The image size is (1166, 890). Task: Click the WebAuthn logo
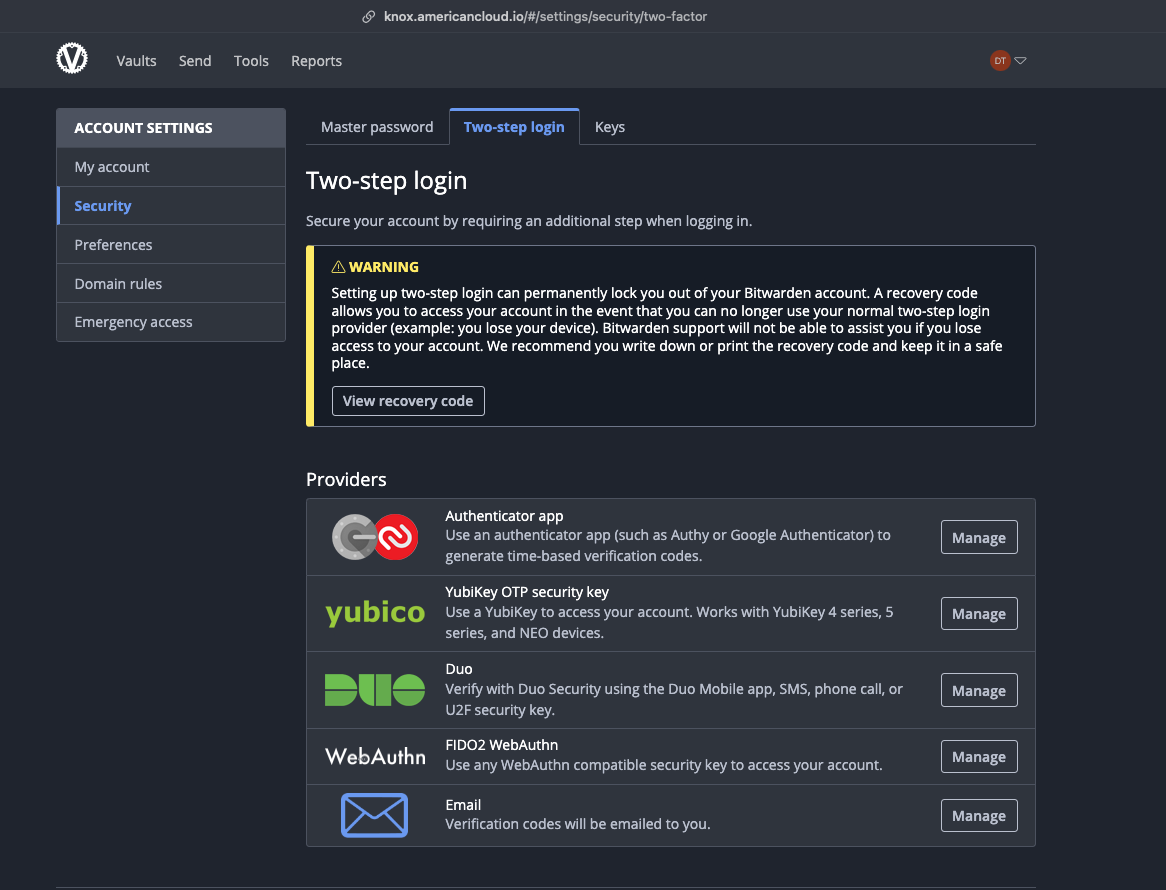[375, 756]
